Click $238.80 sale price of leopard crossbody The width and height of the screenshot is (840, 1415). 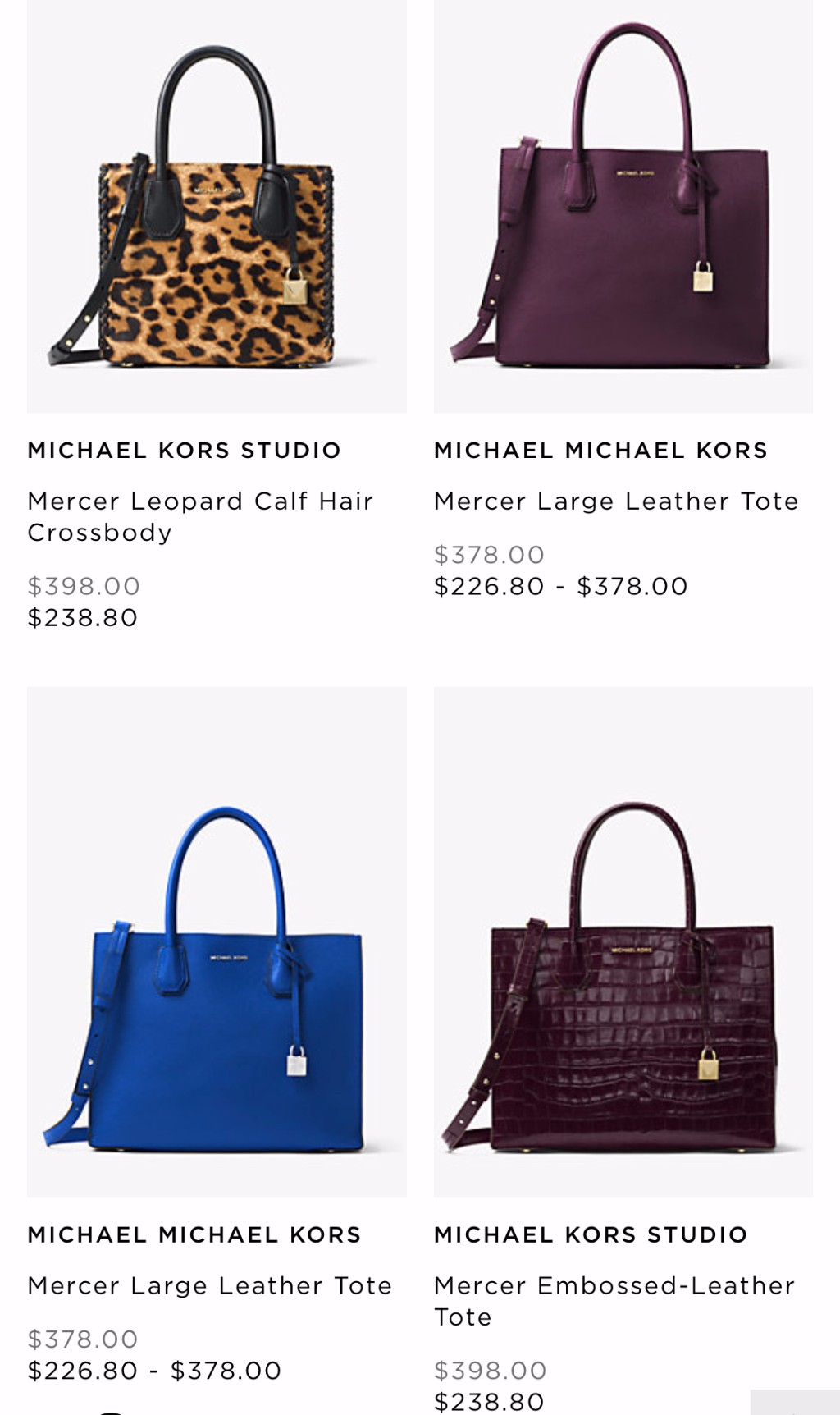click(83, 617)
